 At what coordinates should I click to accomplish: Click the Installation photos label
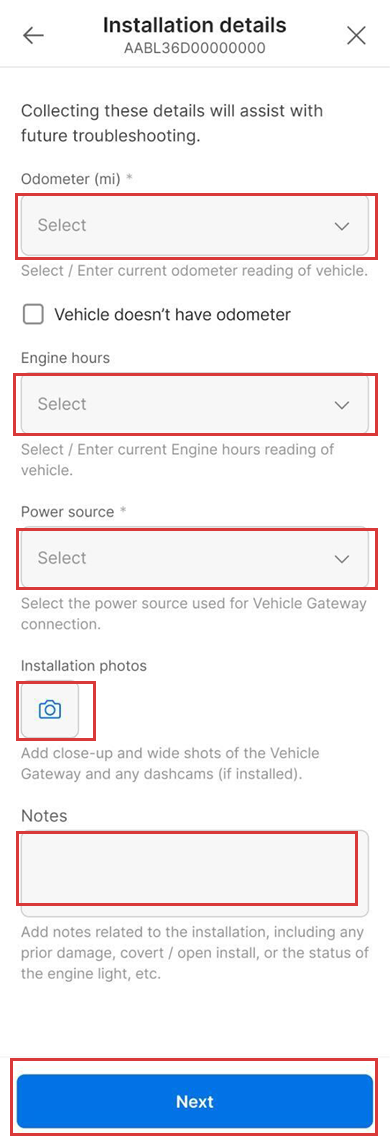click(x=84, y=666)
